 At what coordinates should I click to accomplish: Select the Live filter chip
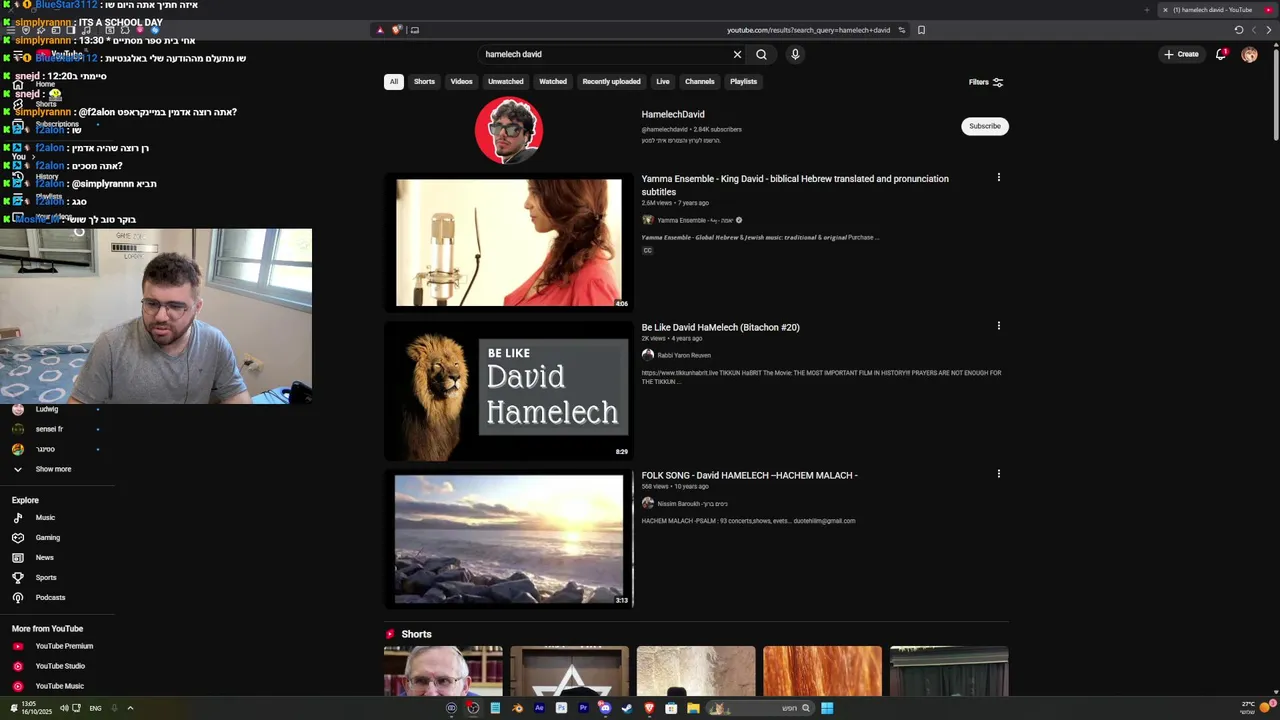tap(663, 82)
